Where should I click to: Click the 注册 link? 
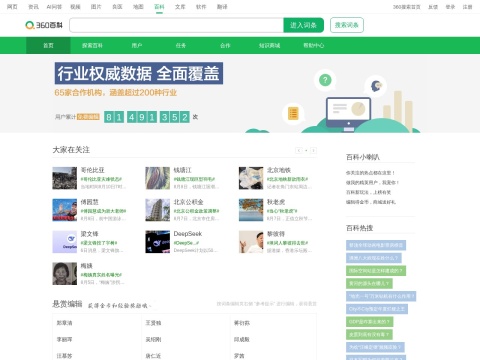(467, 7)
